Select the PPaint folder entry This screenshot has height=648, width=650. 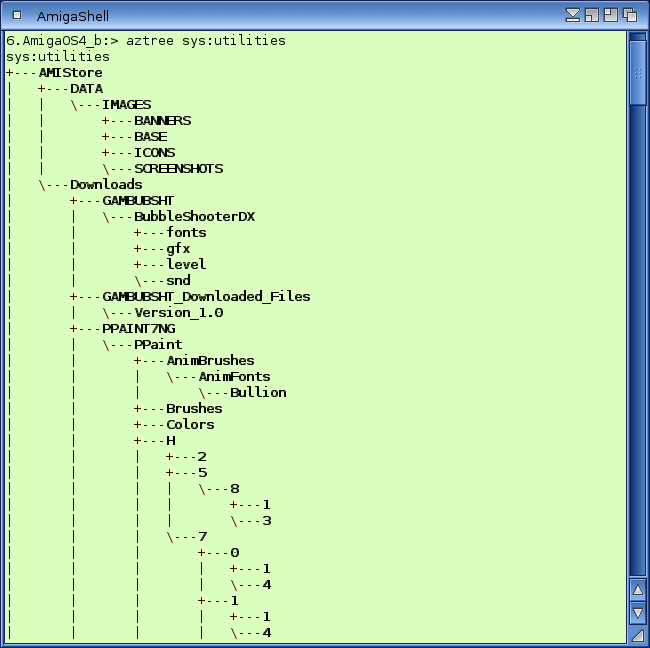pos(158,345)
